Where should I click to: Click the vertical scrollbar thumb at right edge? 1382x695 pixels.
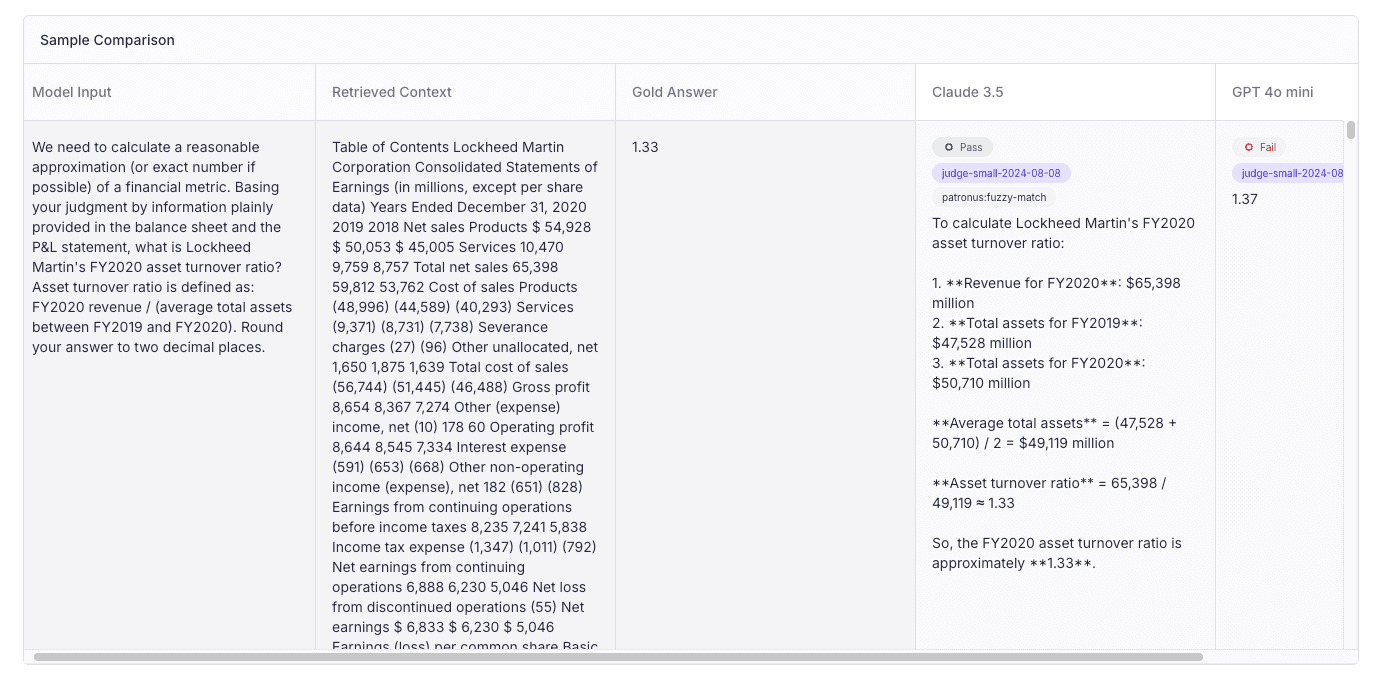pos(1351,130)
